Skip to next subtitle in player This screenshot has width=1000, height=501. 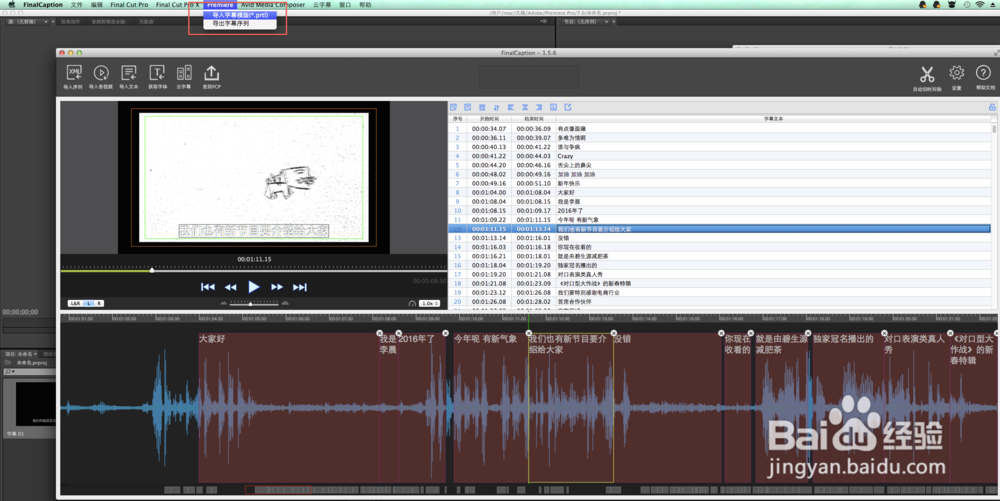pyautogui.click(x=300, y=287)
